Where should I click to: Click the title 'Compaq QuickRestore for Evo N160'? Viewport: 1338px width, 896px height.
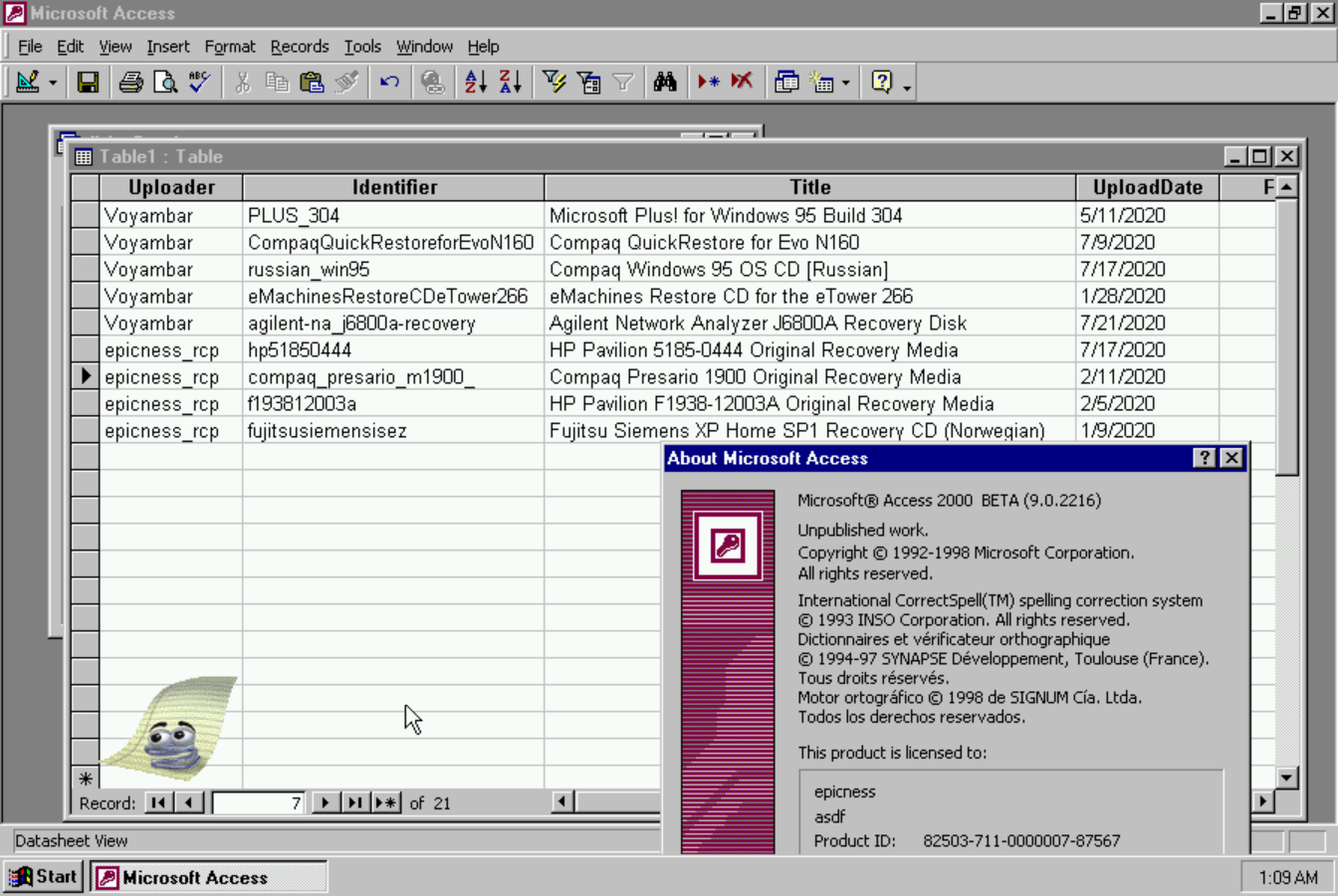click(704, 242)
